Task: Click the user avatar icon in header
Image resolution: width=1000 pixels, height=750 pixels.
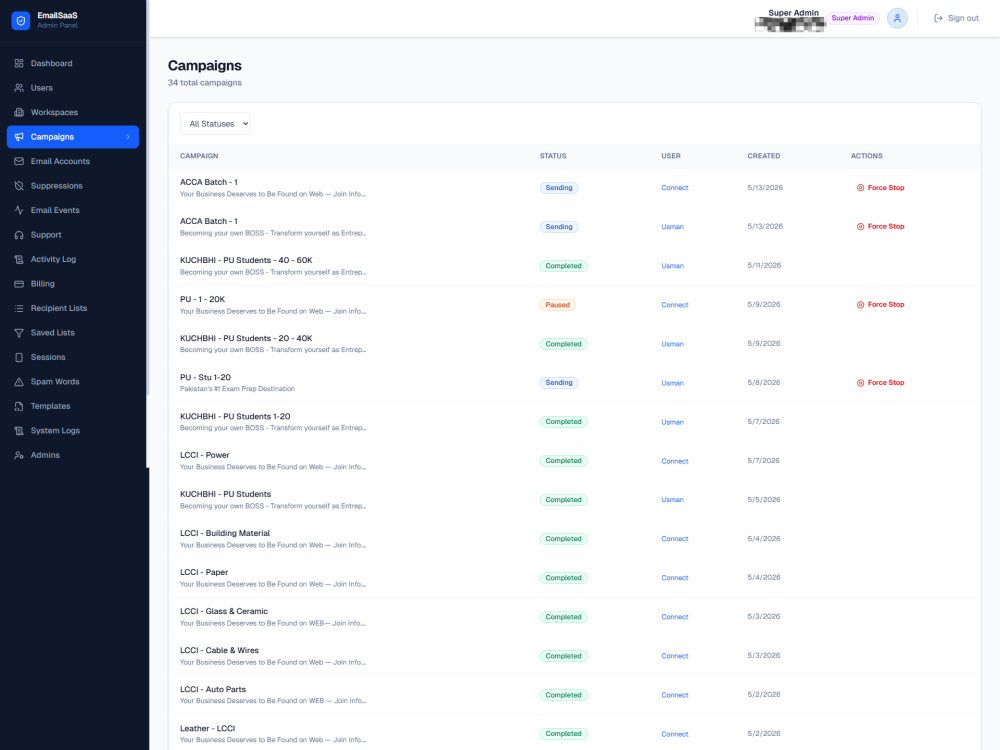Action: 897,18
